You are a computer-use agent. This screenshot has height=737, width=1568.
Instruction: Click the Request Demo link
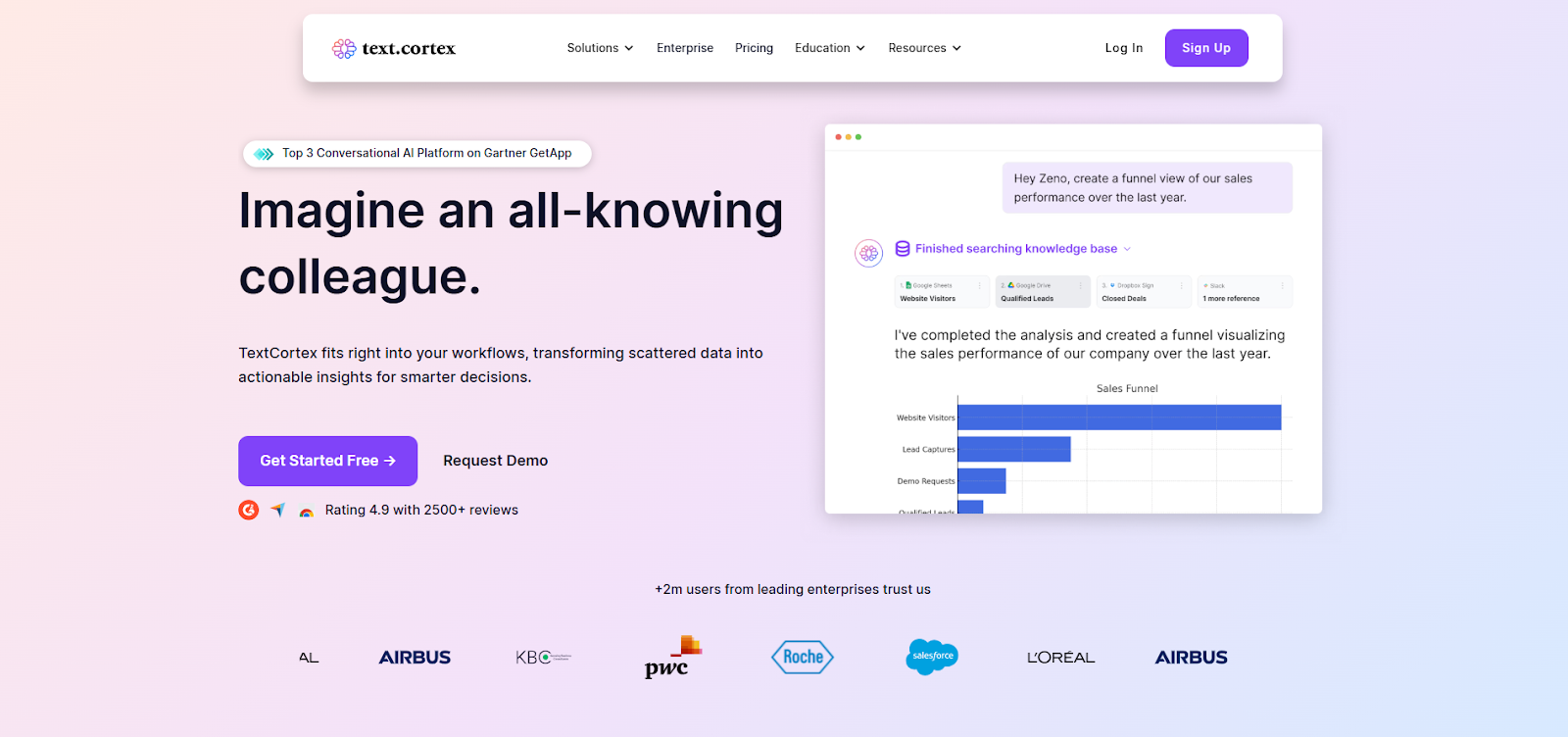(x=495, y=461)
